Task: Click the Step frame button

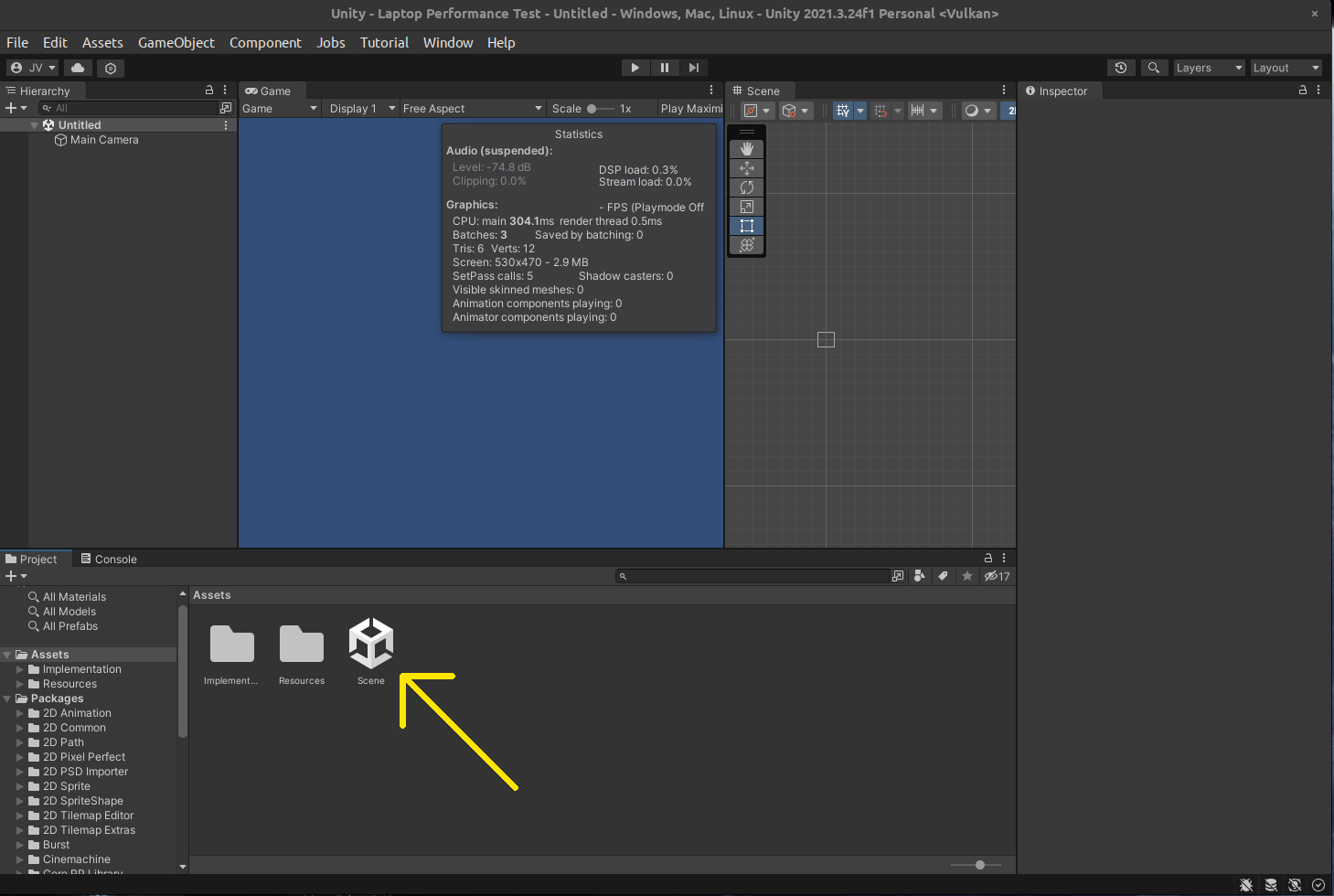Action: (x=694, y=68)
